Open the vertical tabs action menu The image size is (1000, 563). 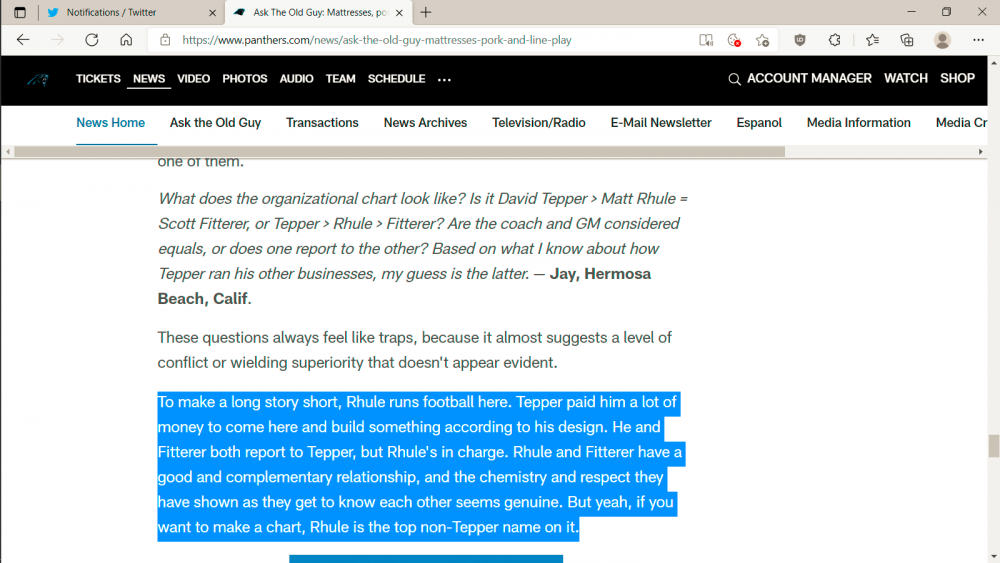[x=19, y=12]
